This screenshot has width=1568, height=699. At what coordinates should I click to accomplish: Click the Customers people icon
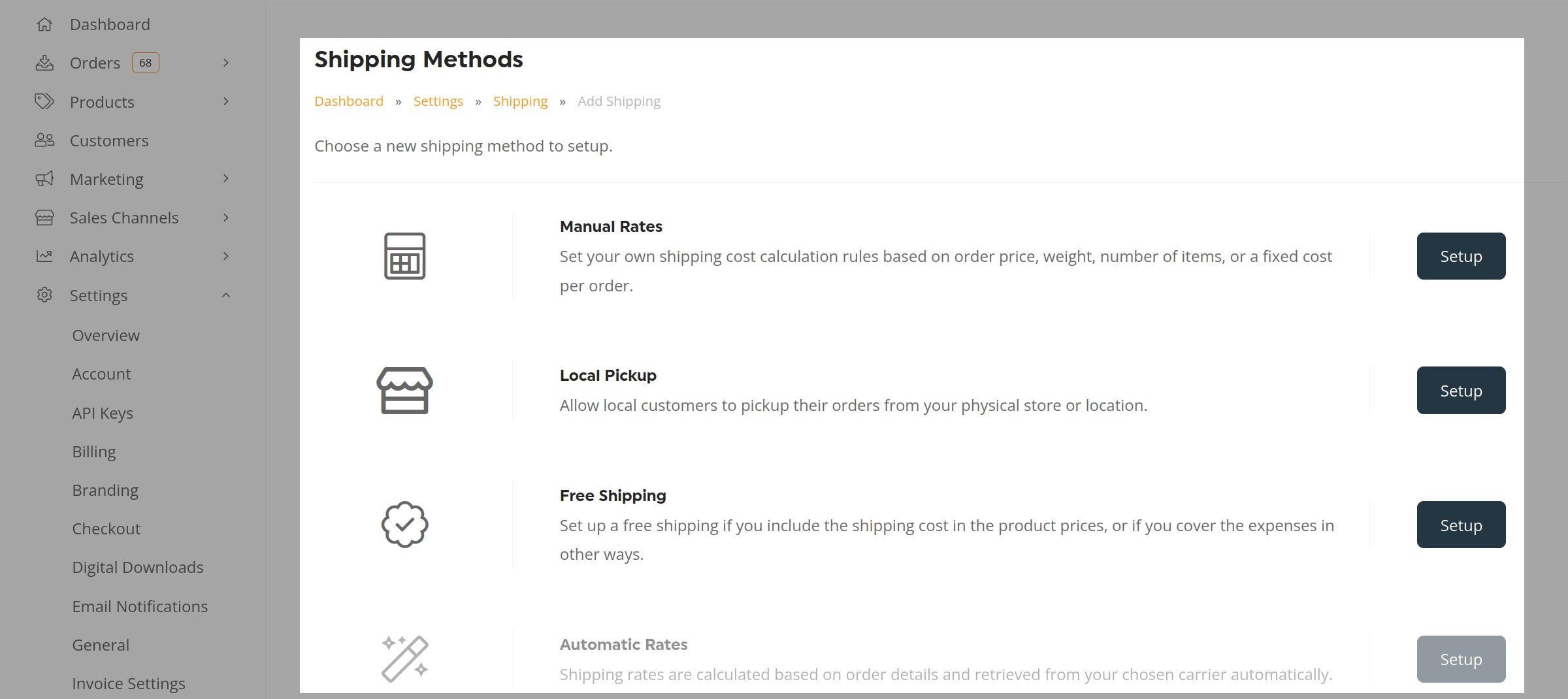tap(44, 140)
